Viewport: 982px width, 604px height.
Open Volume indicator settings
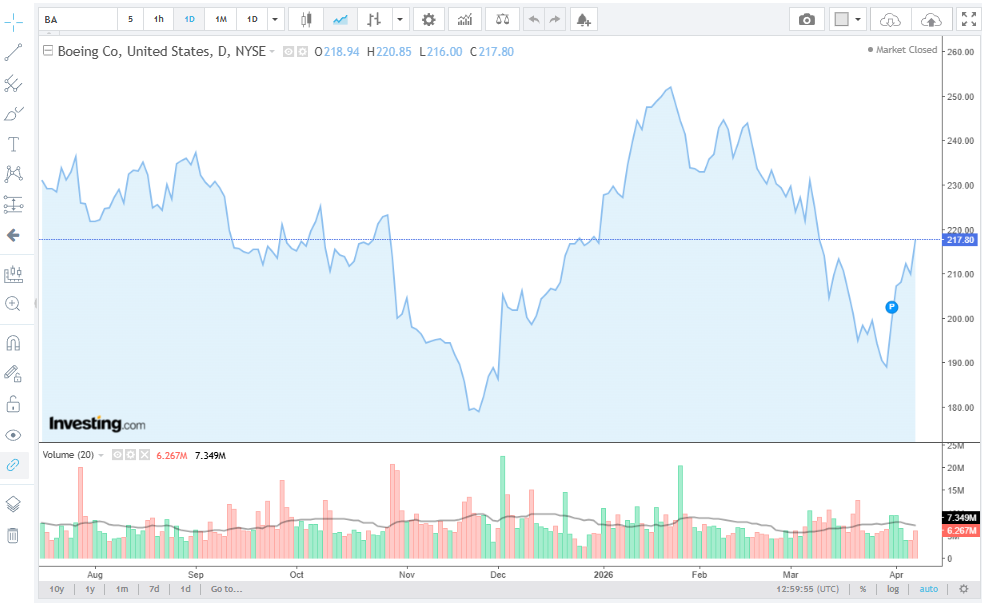point(130,455)
